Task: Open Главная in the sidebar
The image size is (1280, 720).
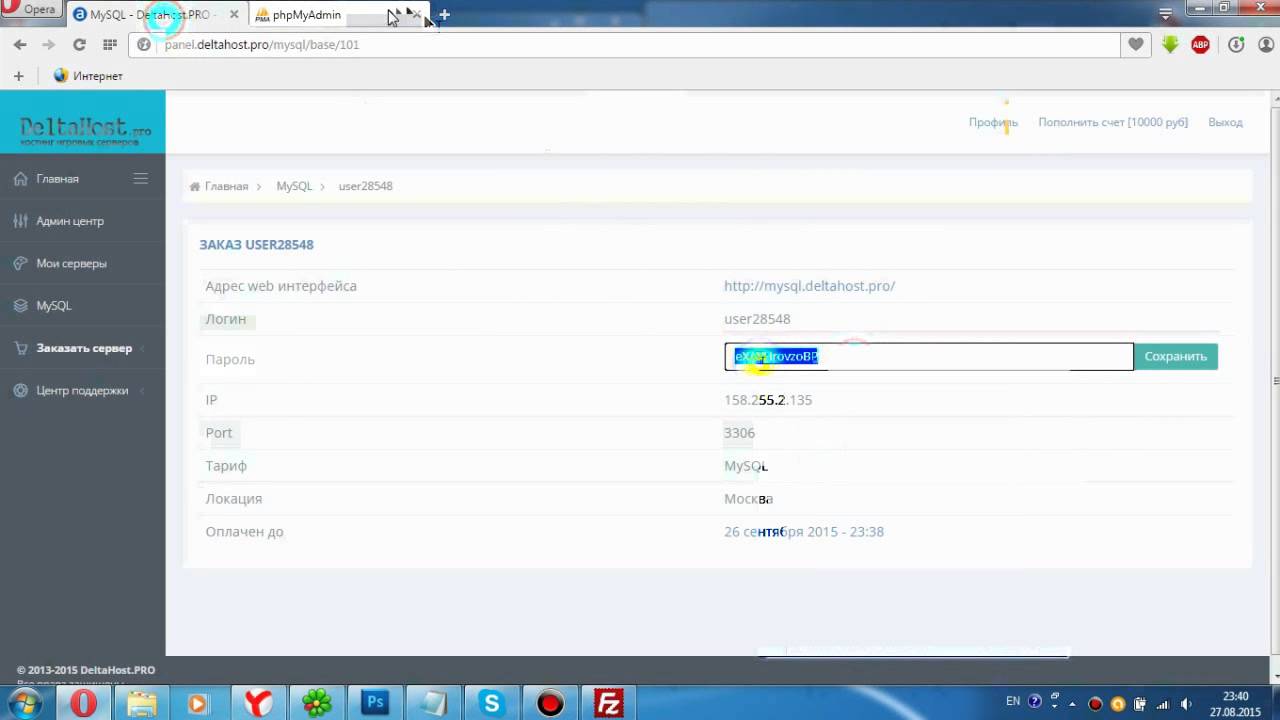Action: 57,179
